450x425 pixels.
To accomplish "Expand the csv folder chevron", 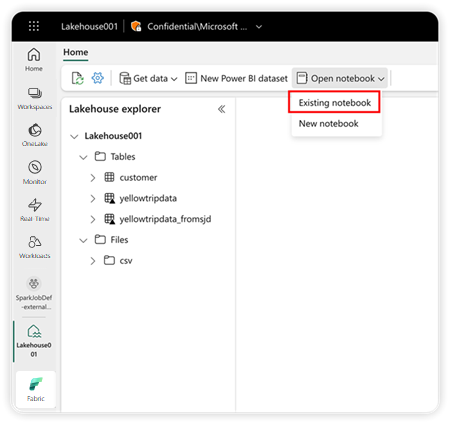I will pos(93,261).
